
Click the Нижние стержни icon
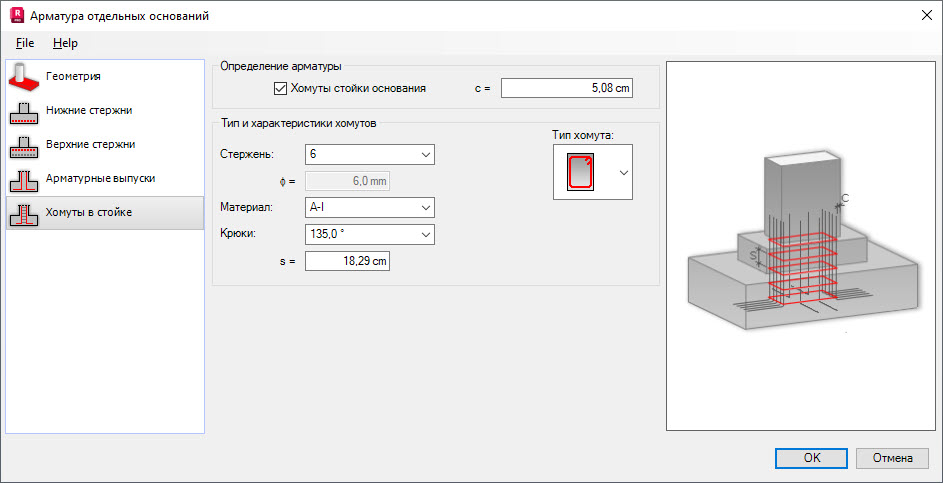[23, 111]
